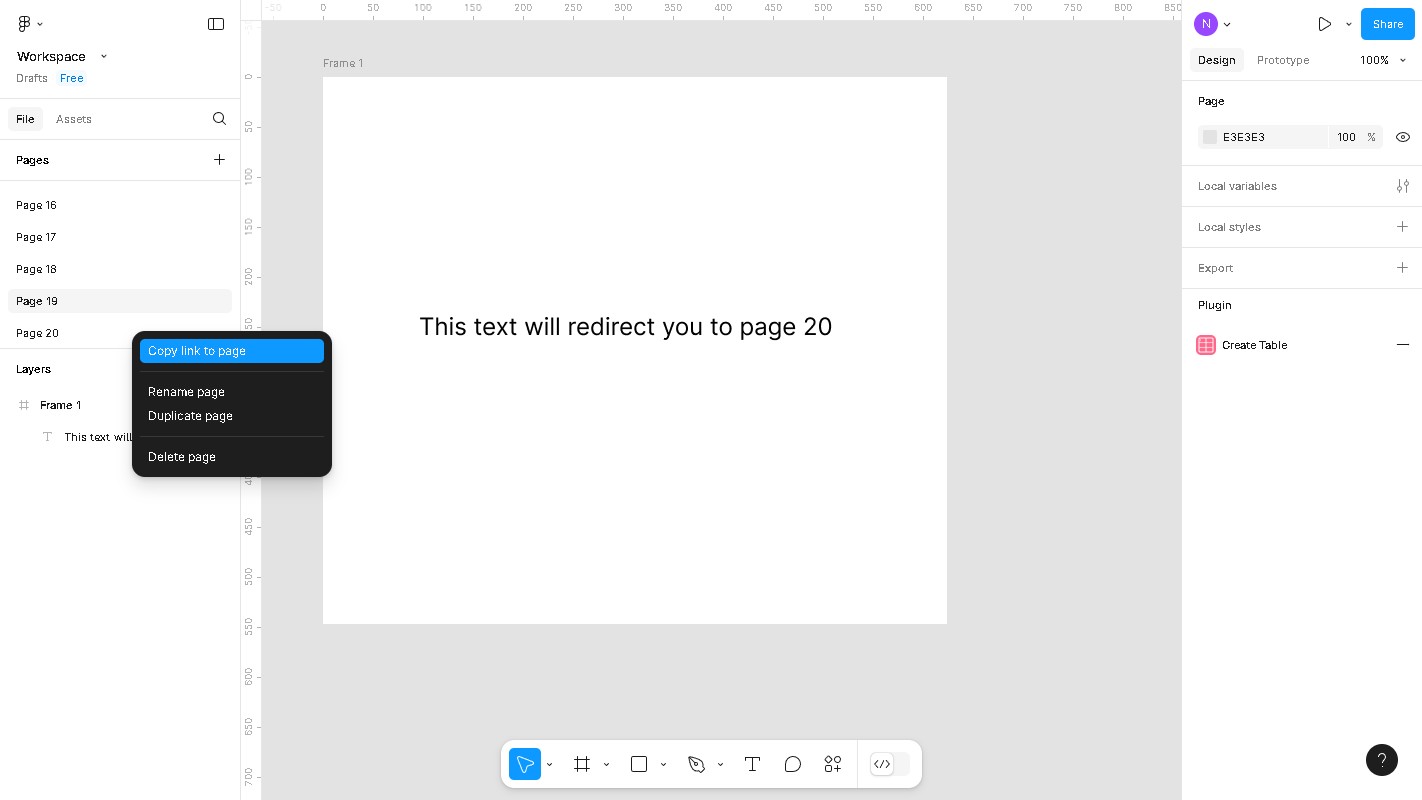Click the text layer T icon
This screenshot has width=1422, height=800.
tap(47, 437)
